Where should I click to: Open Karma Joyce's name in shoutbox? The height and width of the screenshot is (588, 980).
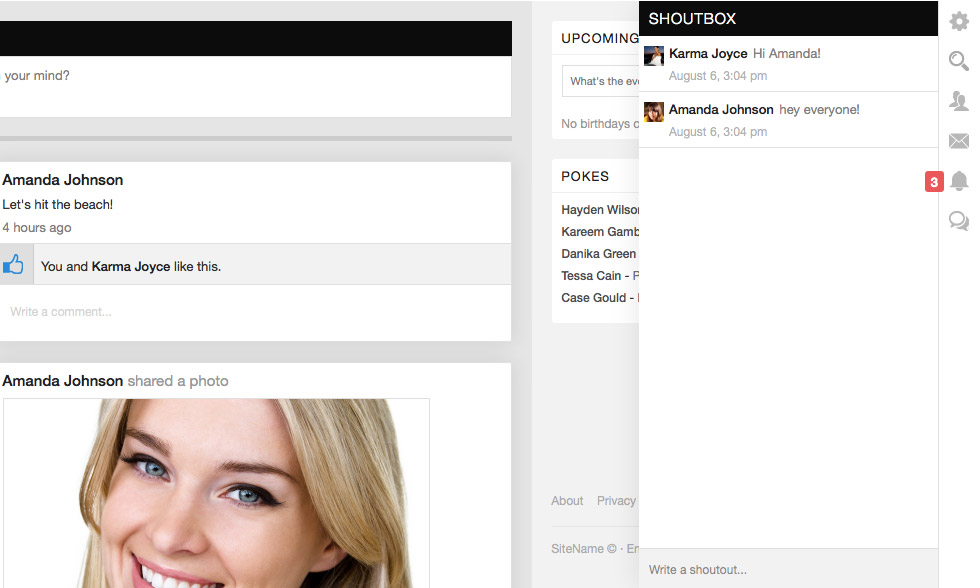(708, 54)
